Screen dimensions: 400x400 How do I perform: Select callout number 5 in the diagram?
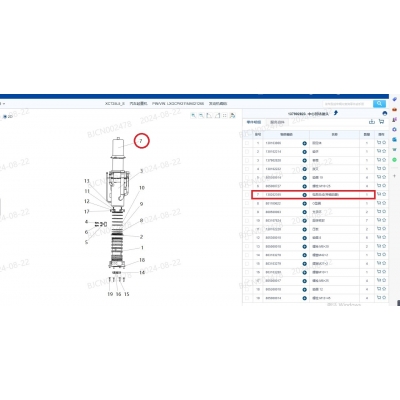(x=86, y=242)
